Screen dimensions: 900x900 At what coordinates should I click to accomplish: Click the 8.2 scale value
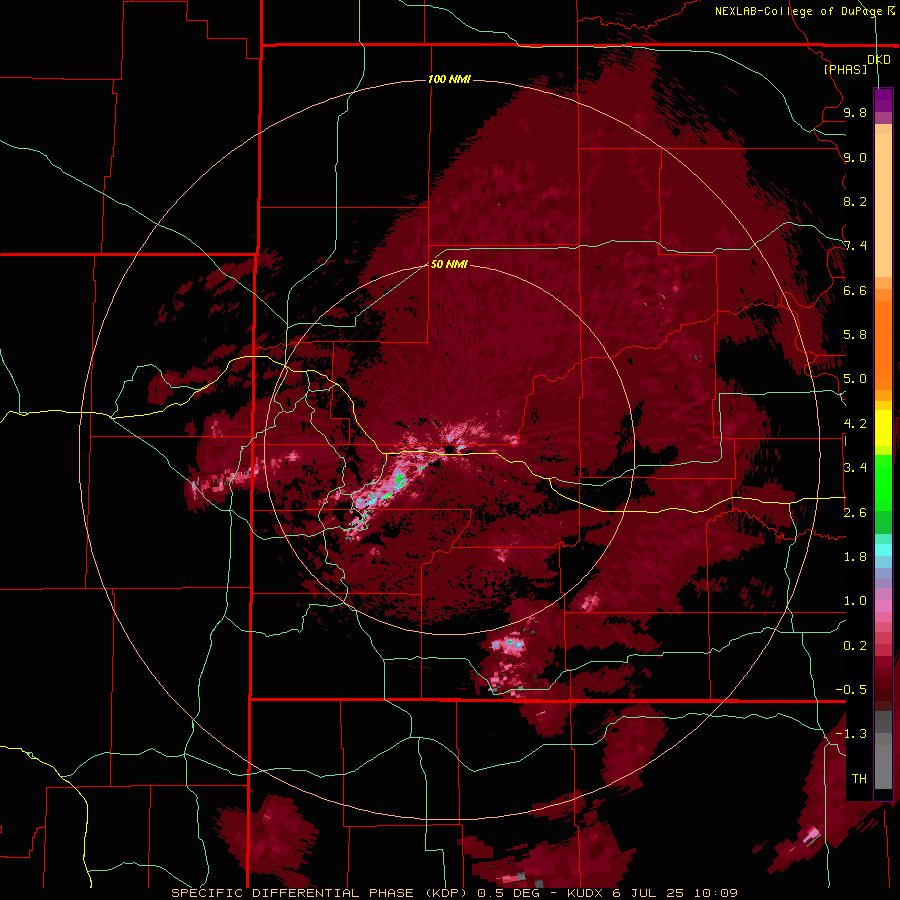click(x=855, y=201)
